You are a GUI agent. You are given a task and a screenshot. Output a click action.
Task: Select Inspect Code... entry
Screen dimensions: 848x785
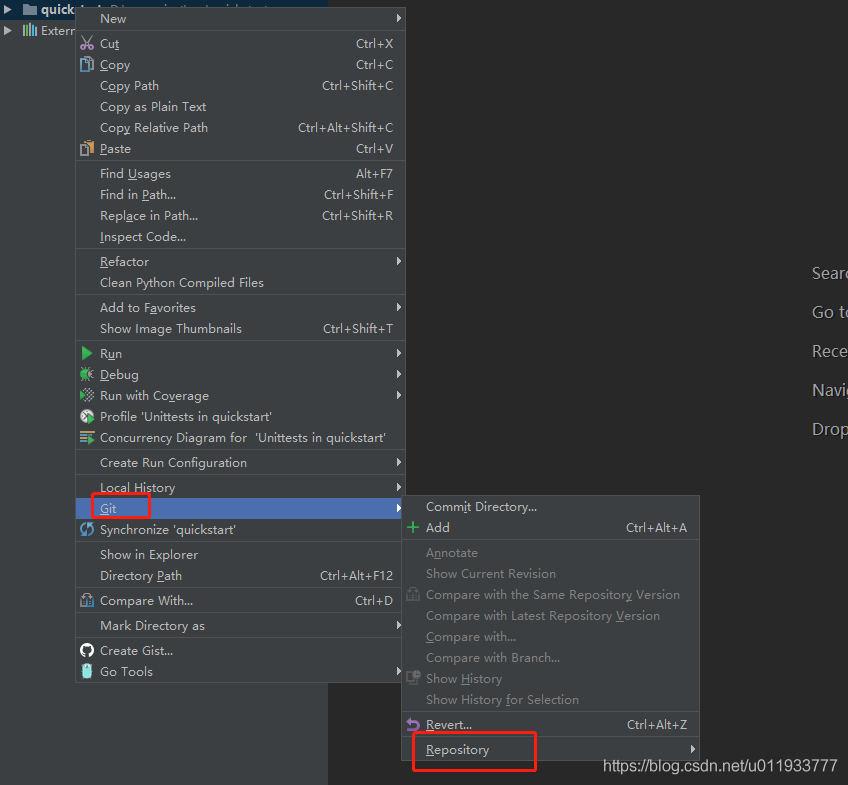(241, 237)
